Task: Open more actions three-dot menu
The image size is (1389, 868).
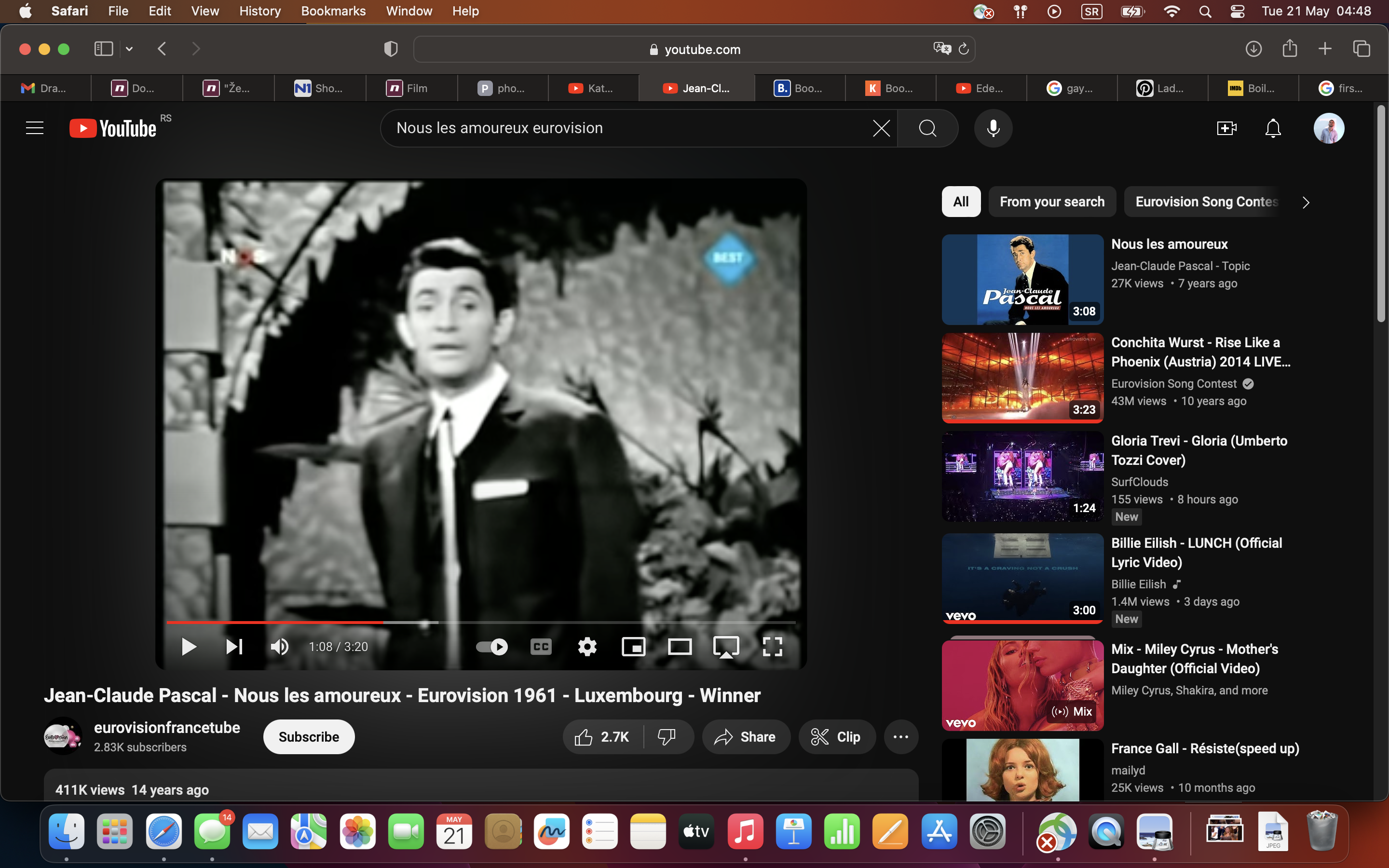Action: pyautogui.click(x=900, y=737)
